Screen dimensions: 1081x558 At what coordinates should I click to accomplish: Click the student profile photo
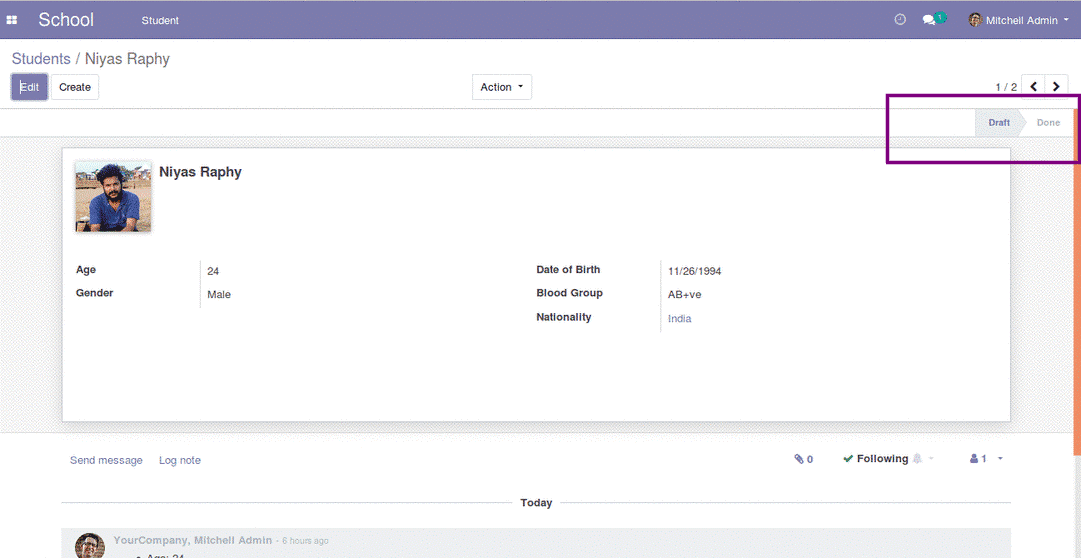coord(113,197)
